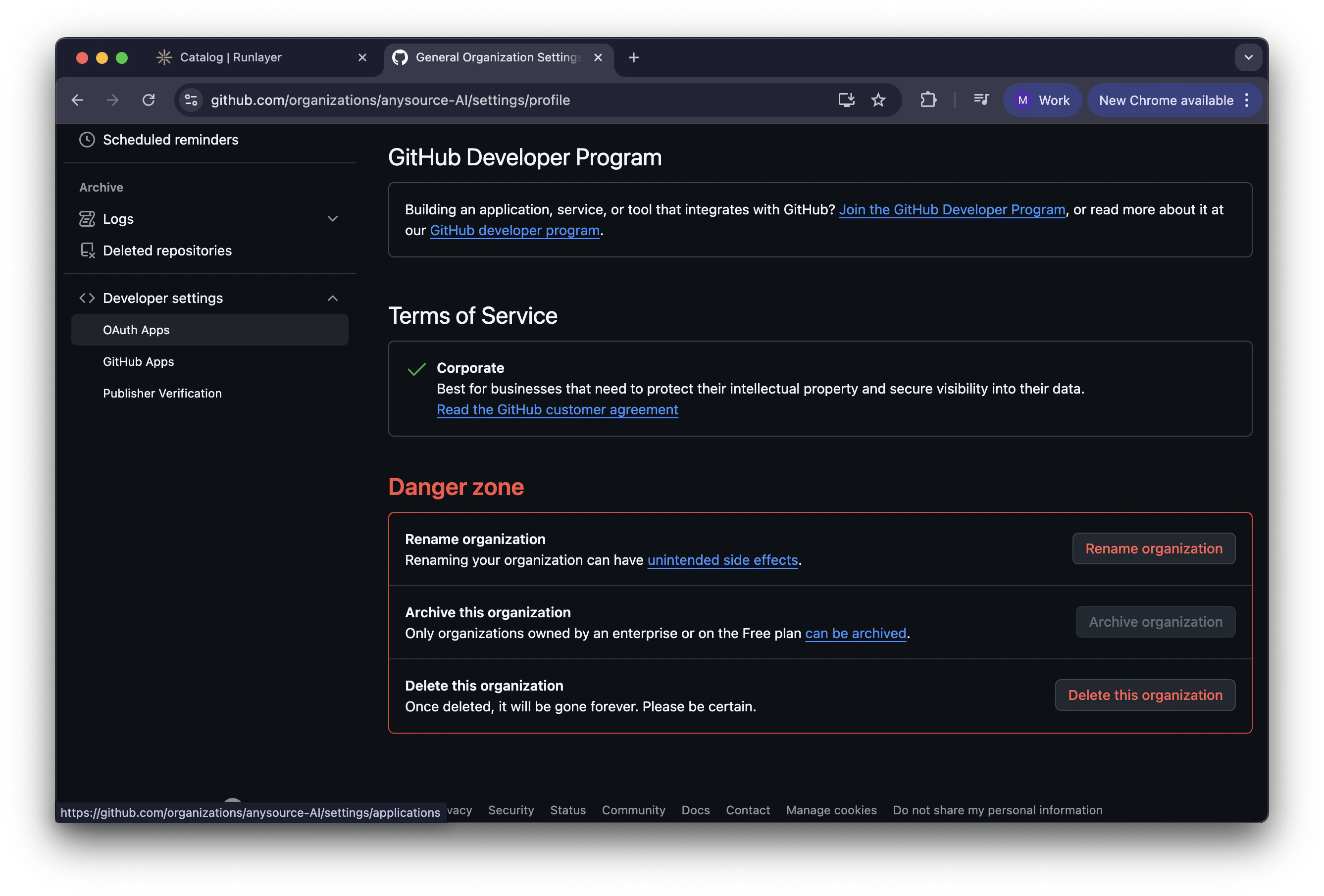Click the Corporate terms green checkmark

click(417, 369)
